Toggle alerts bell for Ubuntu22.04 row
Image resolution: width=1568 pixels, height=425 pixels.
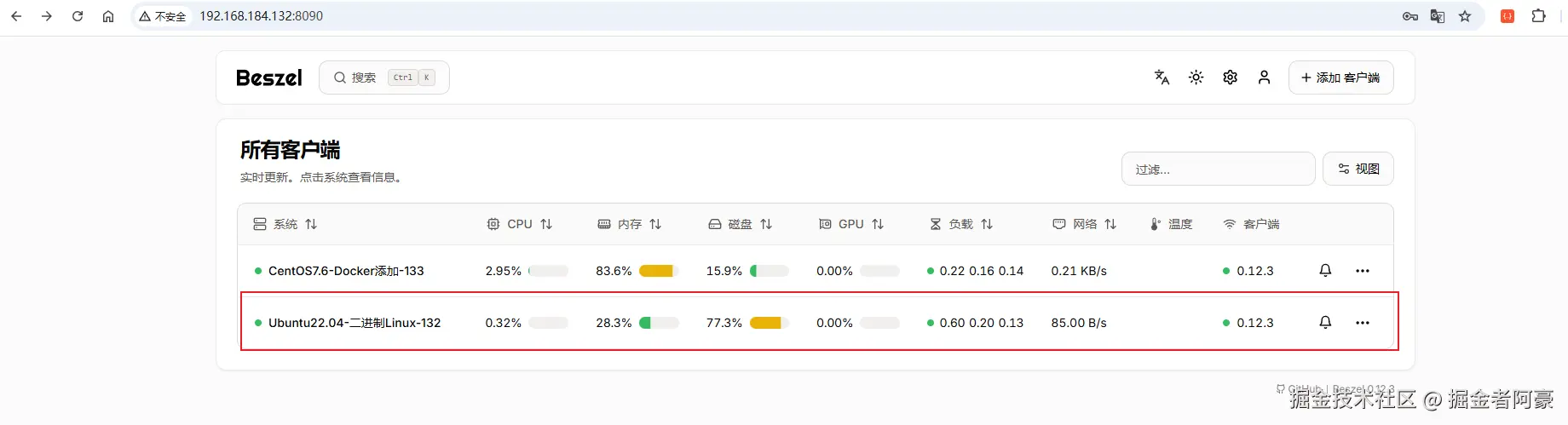point(1325,323)
